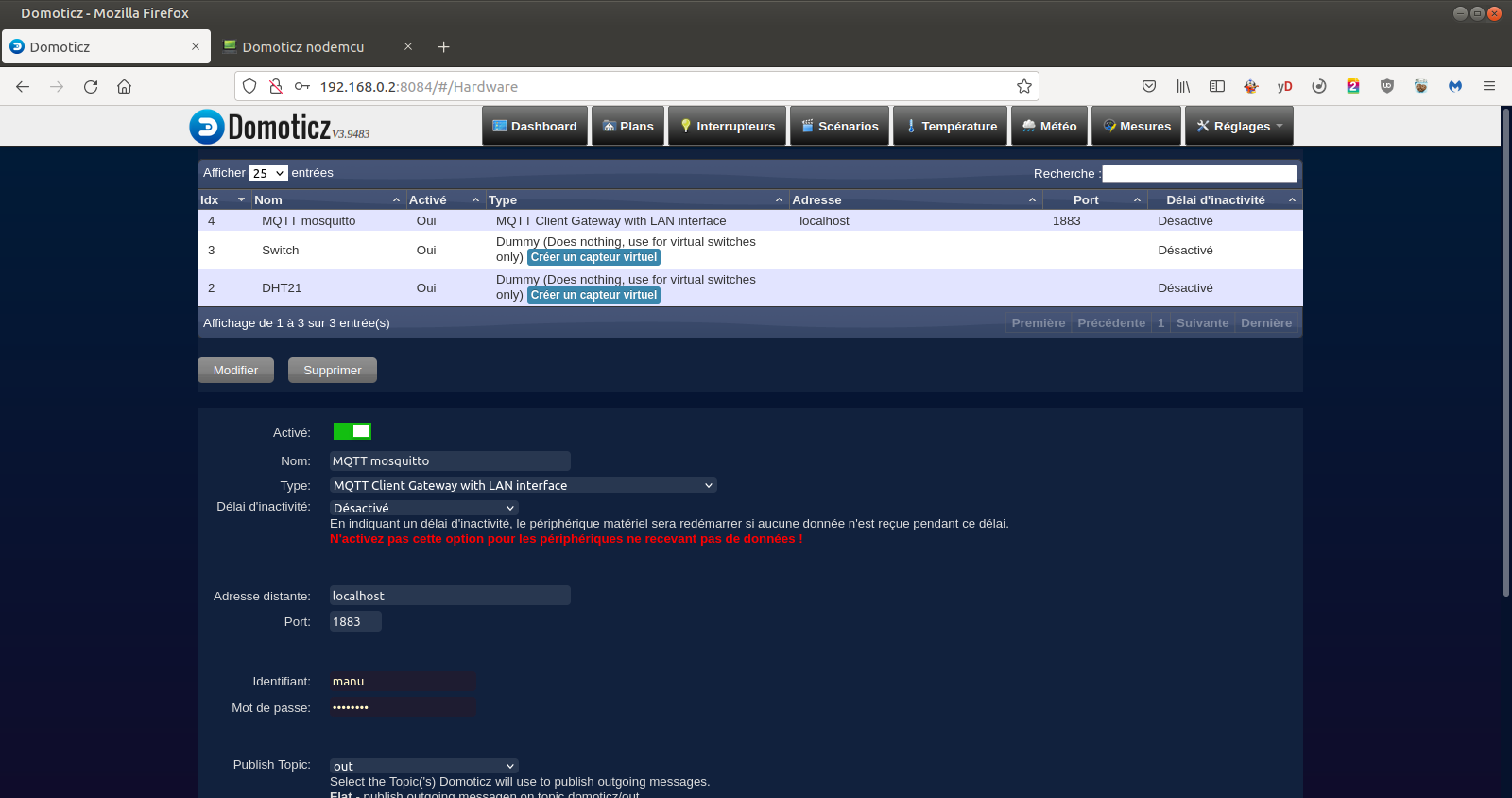Bookmark this page with the star icon
This screenshot has width=1512, height=798.
(1023, 87)
